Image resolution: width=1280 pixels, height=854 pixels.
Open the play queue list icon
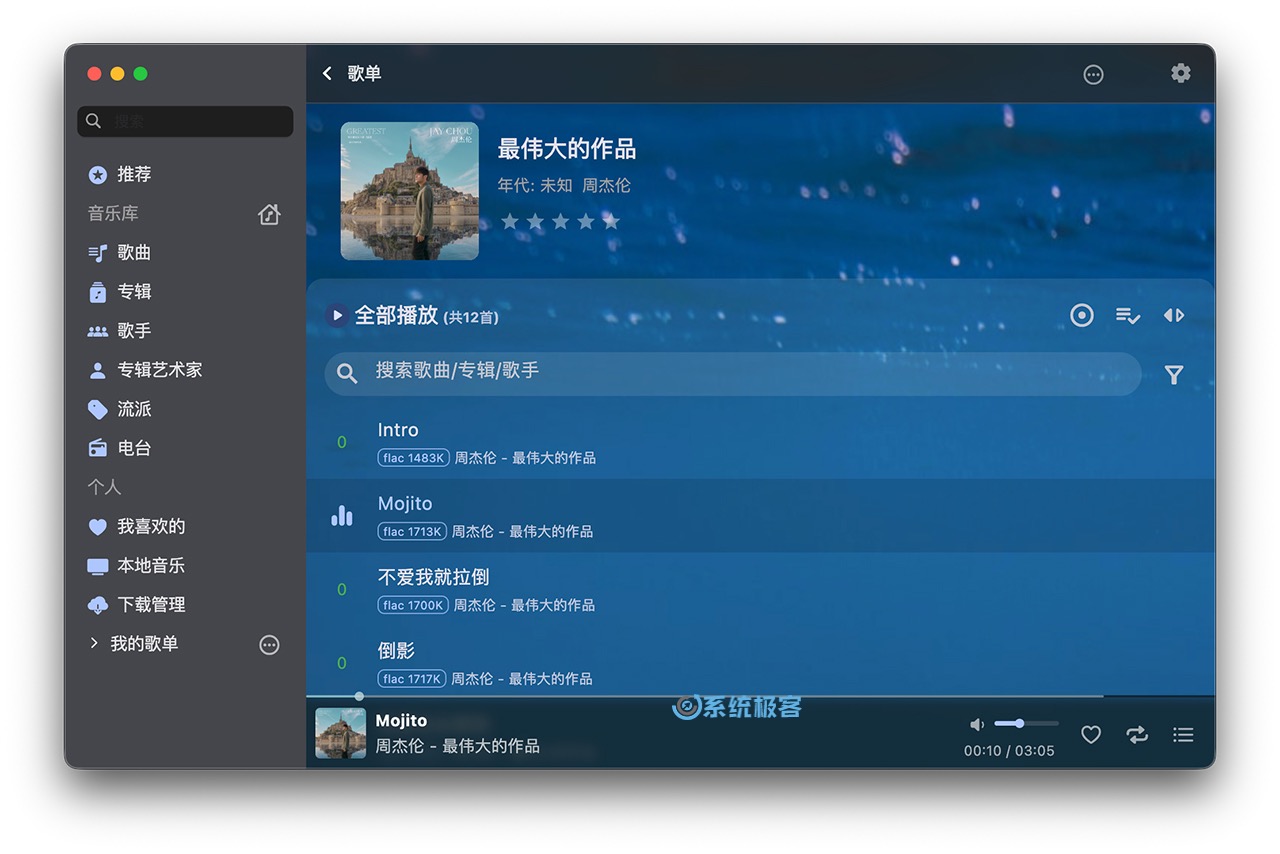tap(1183, 735)
